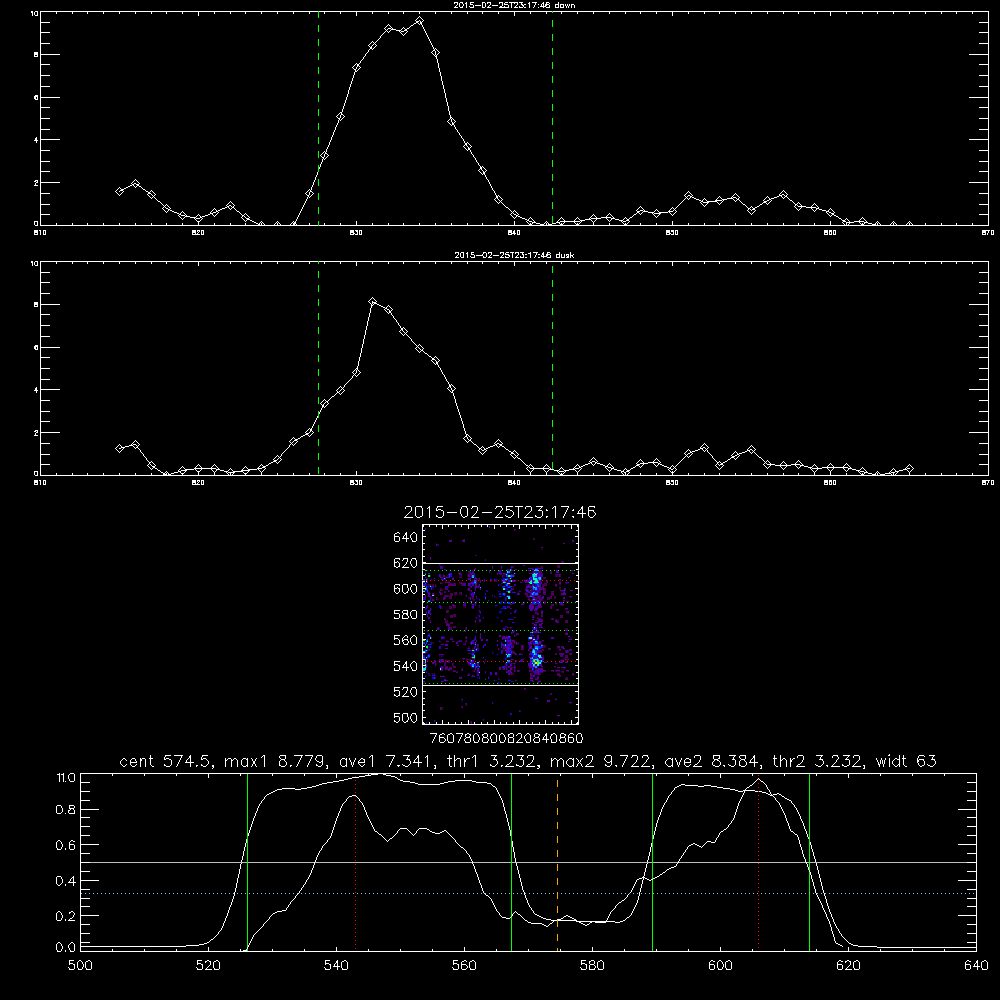Click the '2015-02-25T23:17:46 dusk' plot title

tap(514, 255)
